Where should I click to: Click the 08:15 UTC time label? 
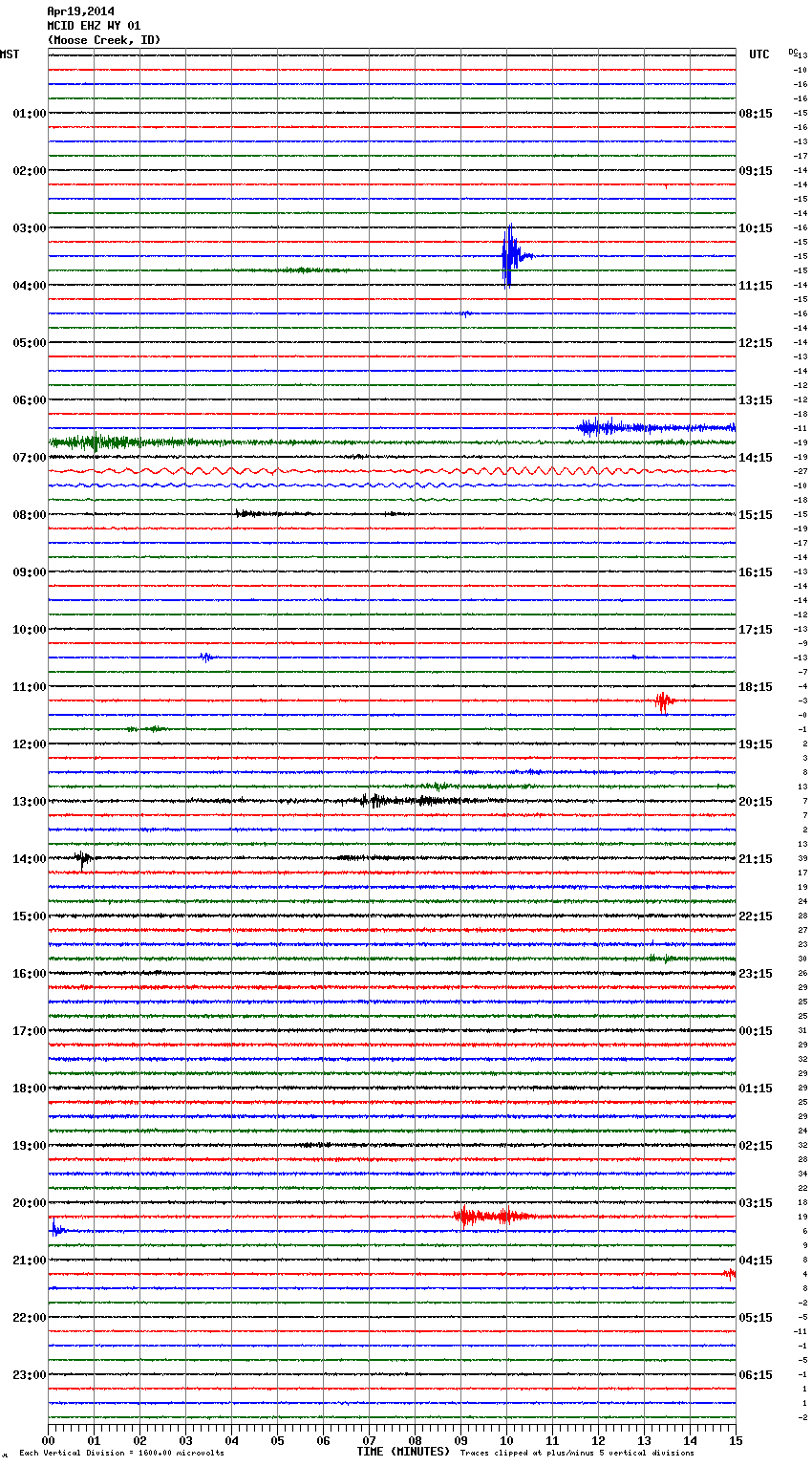pyautogui.click(x=756, y=114)
